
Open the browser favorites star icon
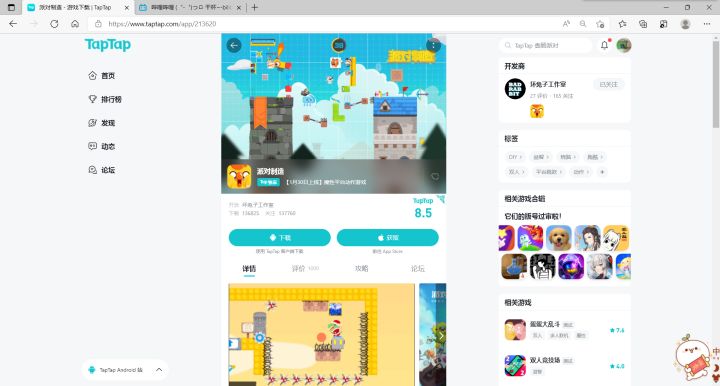(622, 24)
